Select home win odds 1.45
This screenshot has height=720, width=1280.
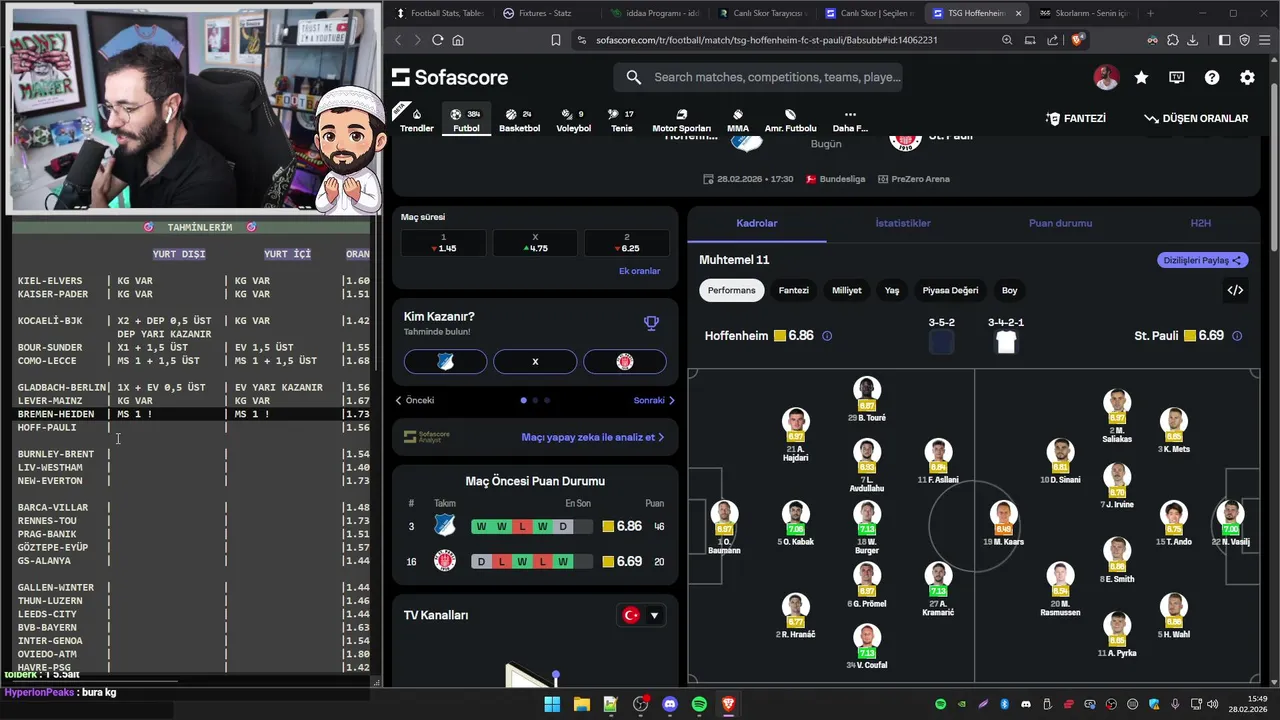click(x=444, y=243)
